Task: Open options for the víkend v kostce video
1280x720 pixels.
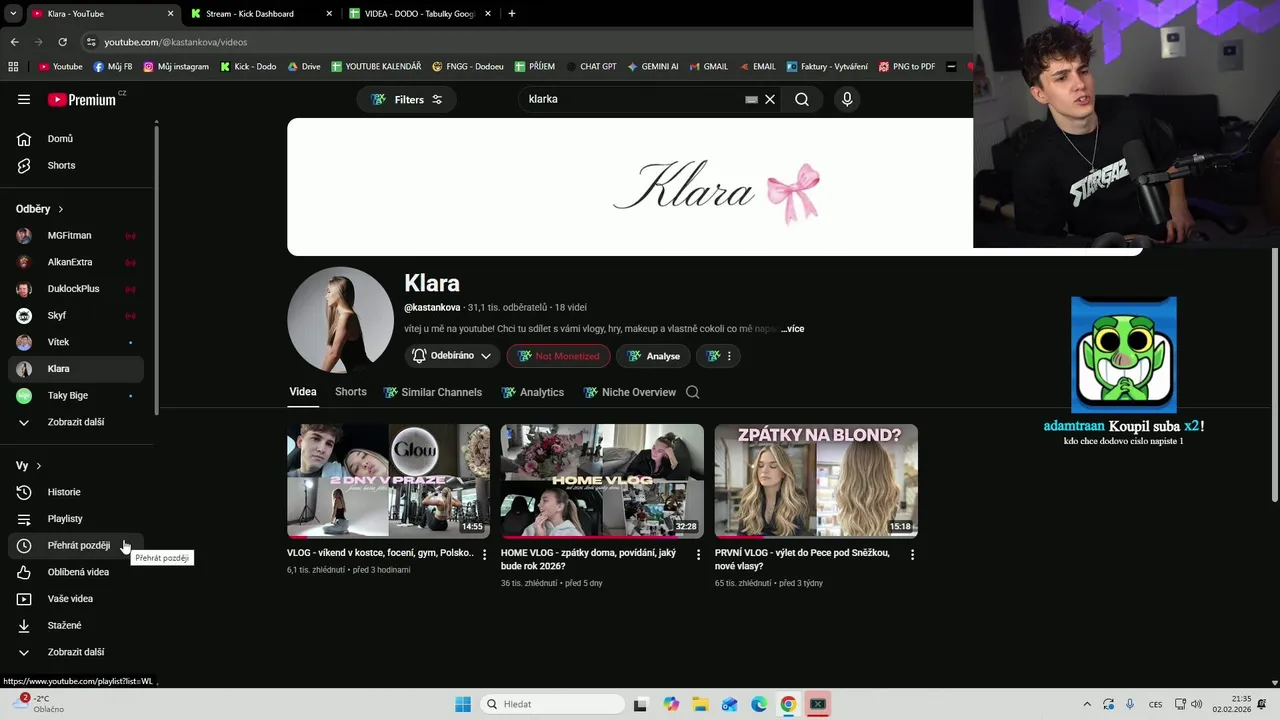Action: click(x=485, y=554)
